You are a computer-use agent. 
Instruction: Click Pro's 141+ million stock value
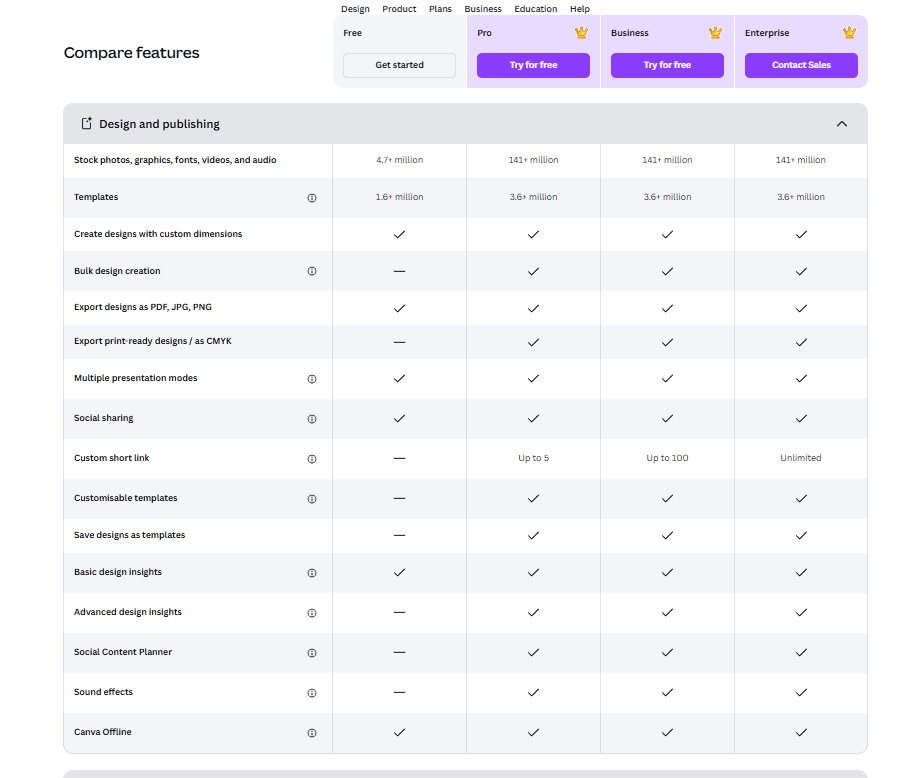[x=533, y=160]
